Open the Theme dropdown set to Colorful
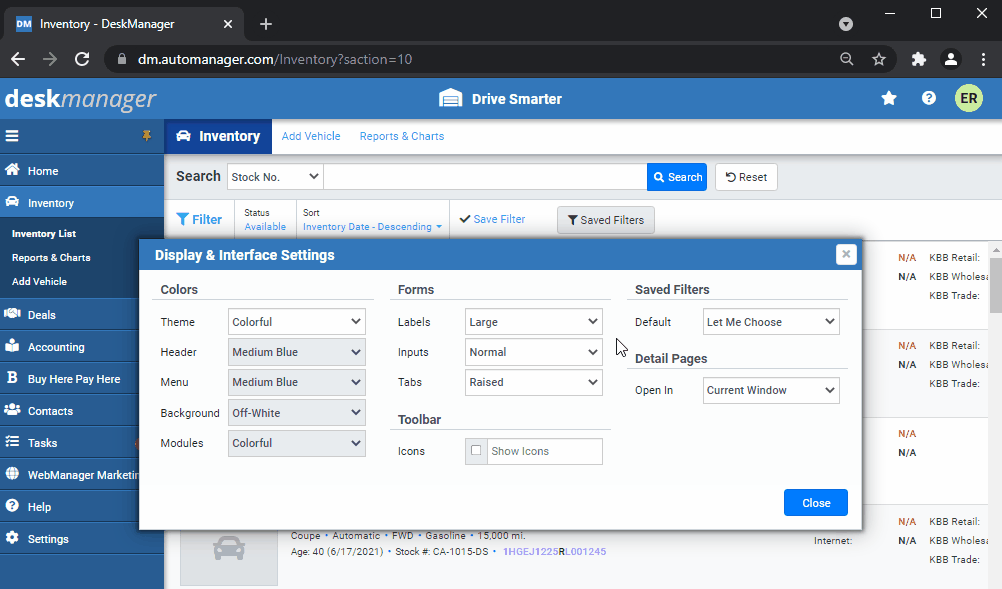 click(x=297, y=322)
